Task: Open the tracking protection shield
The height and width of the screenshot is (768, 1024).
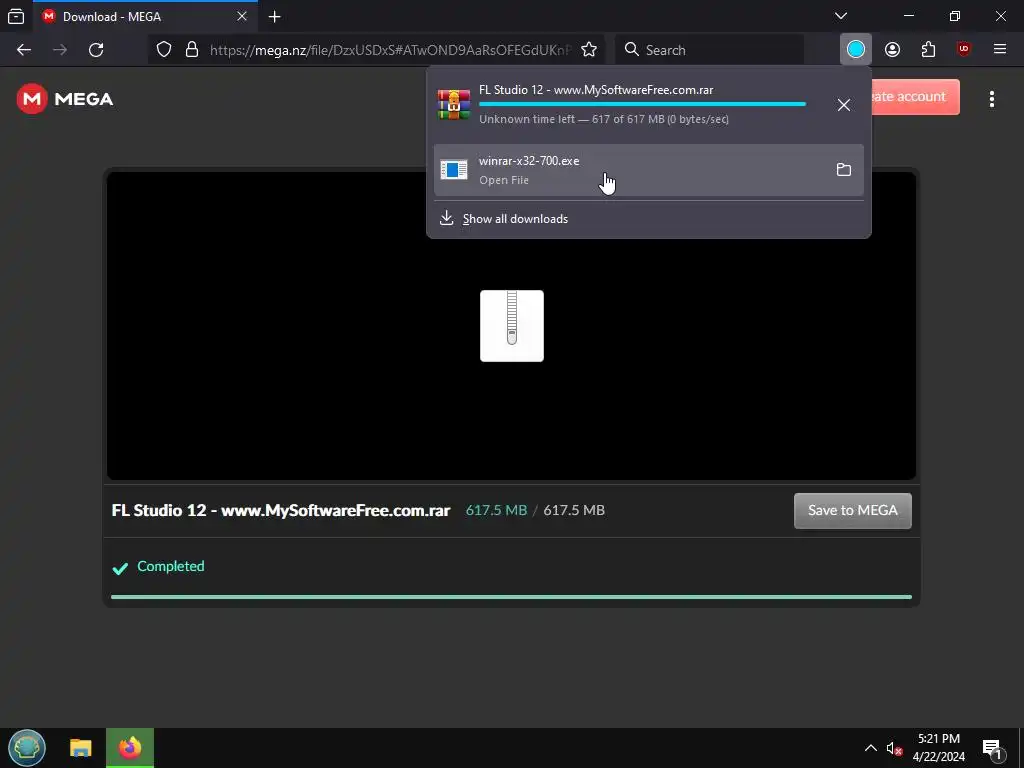Action: tap(164, 50)
